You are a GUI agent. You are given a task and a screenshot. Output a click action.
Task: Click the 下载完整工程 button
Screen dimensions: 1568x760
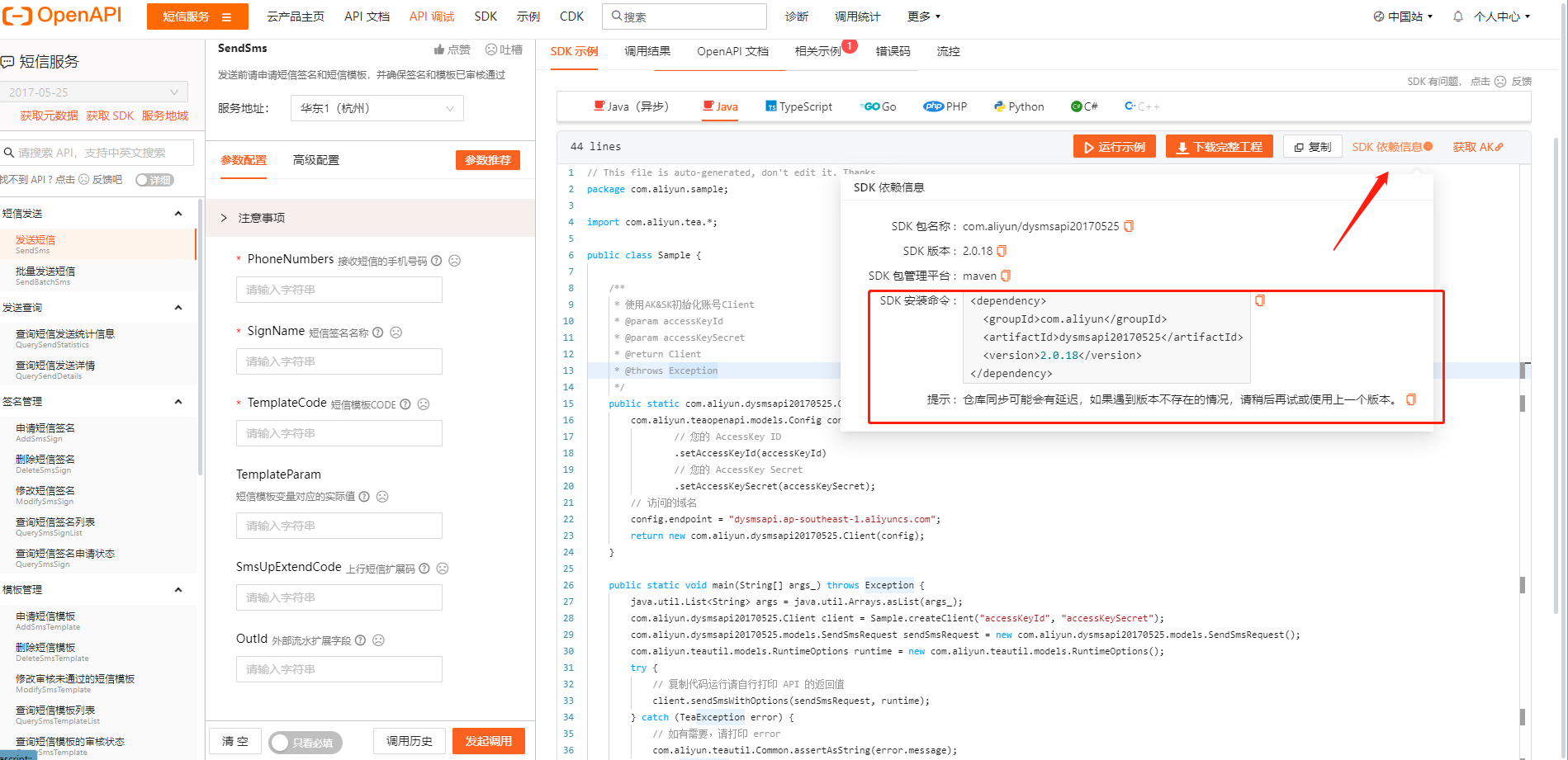tap(1220, 147)
